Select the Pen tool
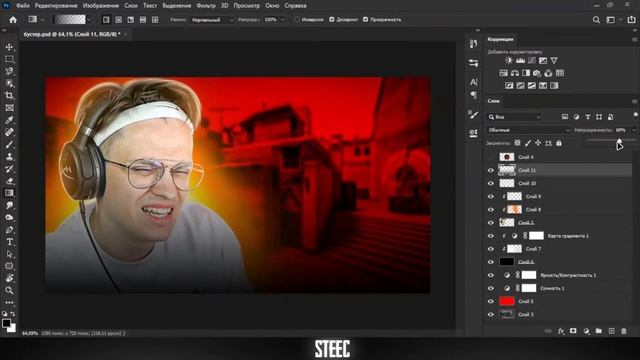 click(x=9, y=229)
